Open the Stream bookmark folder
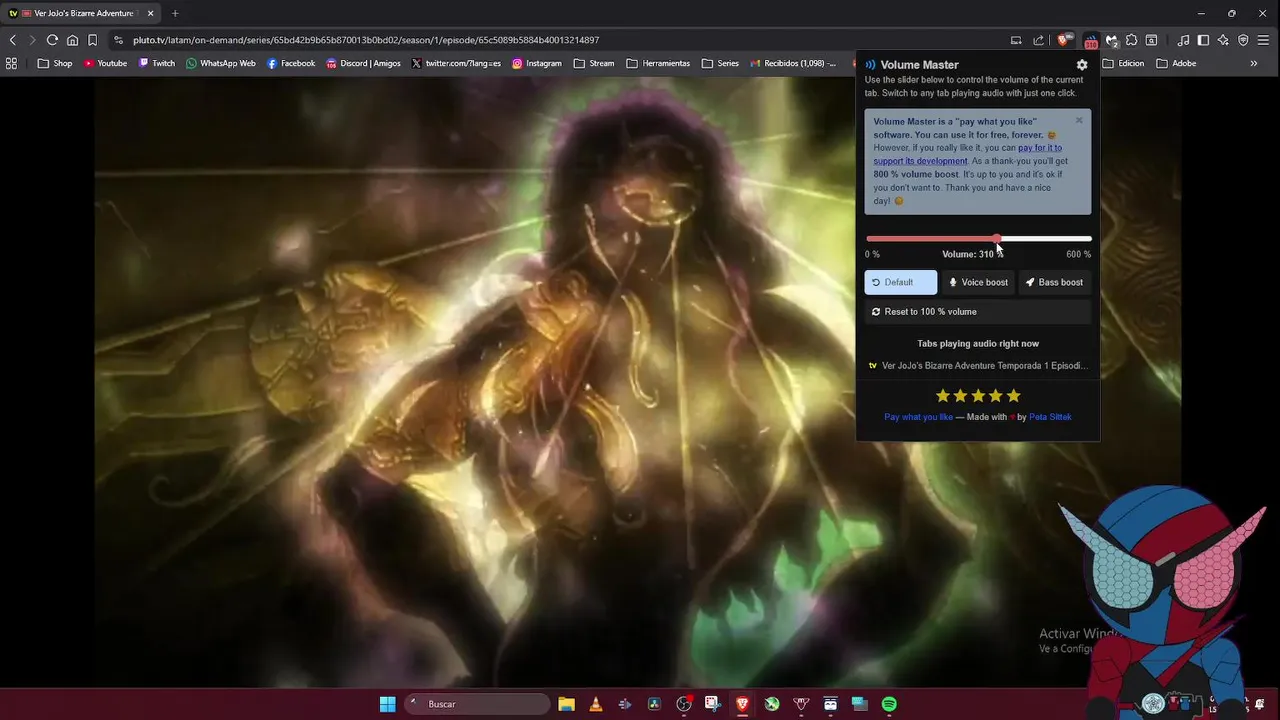The image size is (1280, 720). tap(594, 63)
